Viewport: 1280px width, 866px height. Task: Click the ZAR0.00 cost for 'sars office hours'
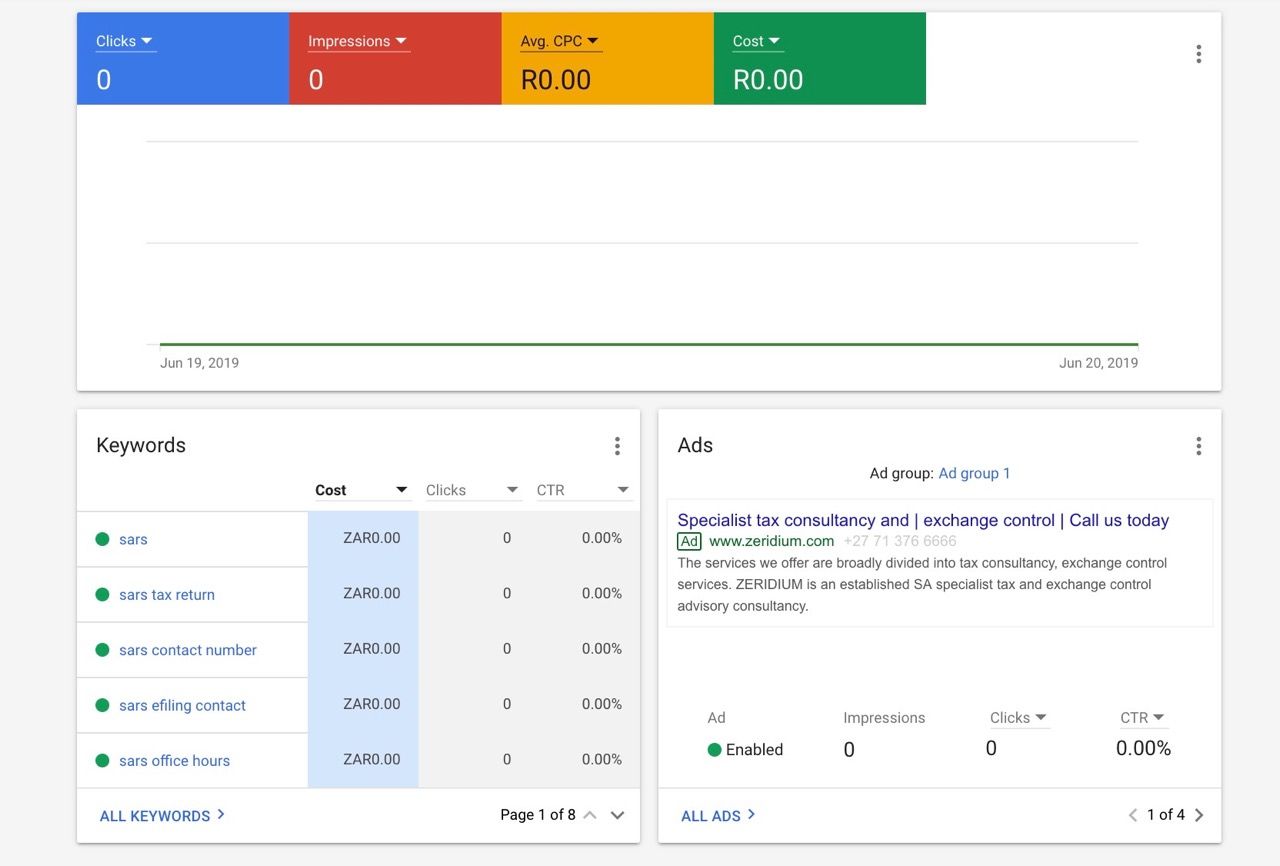coord(371,759)
